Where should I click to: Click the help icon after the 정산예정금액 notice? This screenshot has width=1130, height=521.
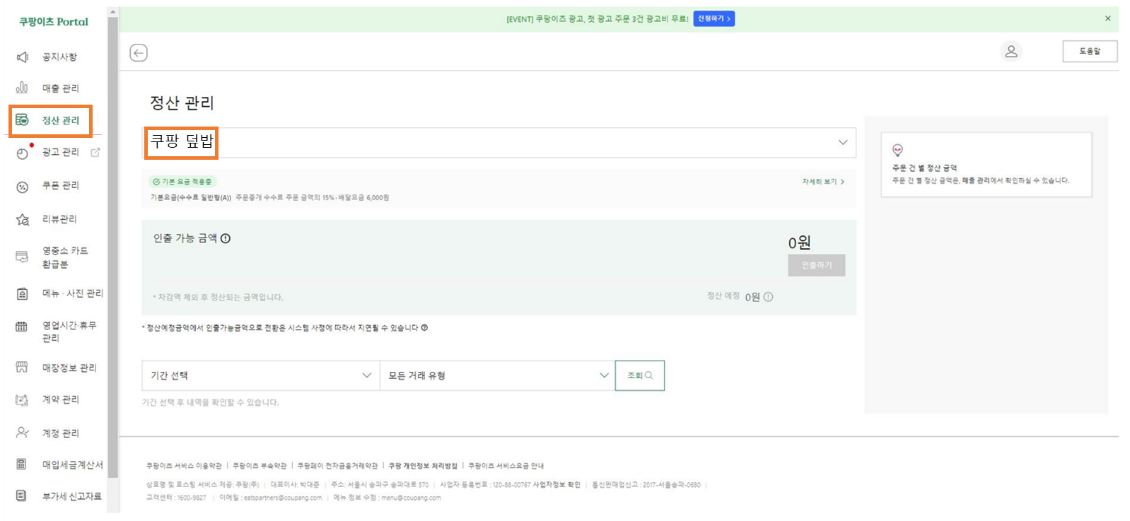(424, 327)
